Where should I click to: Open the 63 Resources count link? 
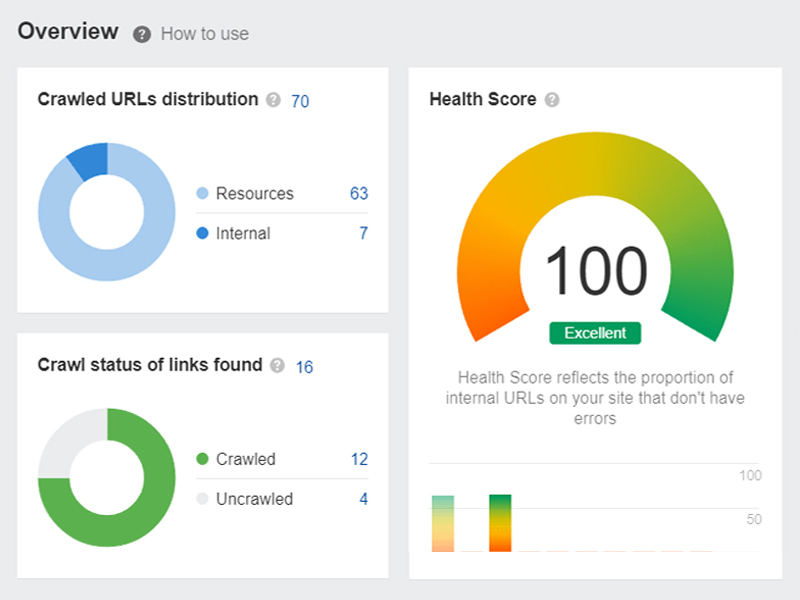click(x=359, y=194)
